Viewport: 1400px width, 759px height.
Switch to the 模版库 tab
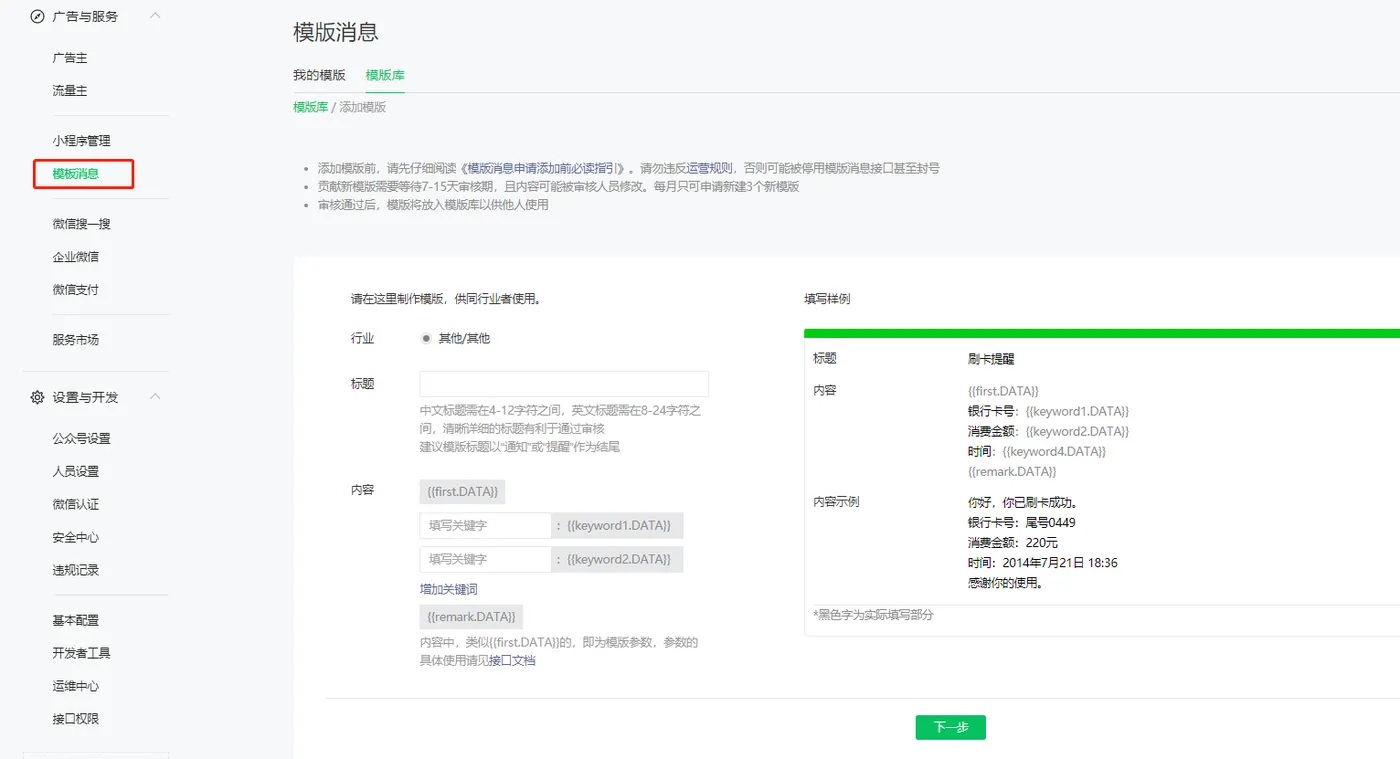[x=385, y=75]
